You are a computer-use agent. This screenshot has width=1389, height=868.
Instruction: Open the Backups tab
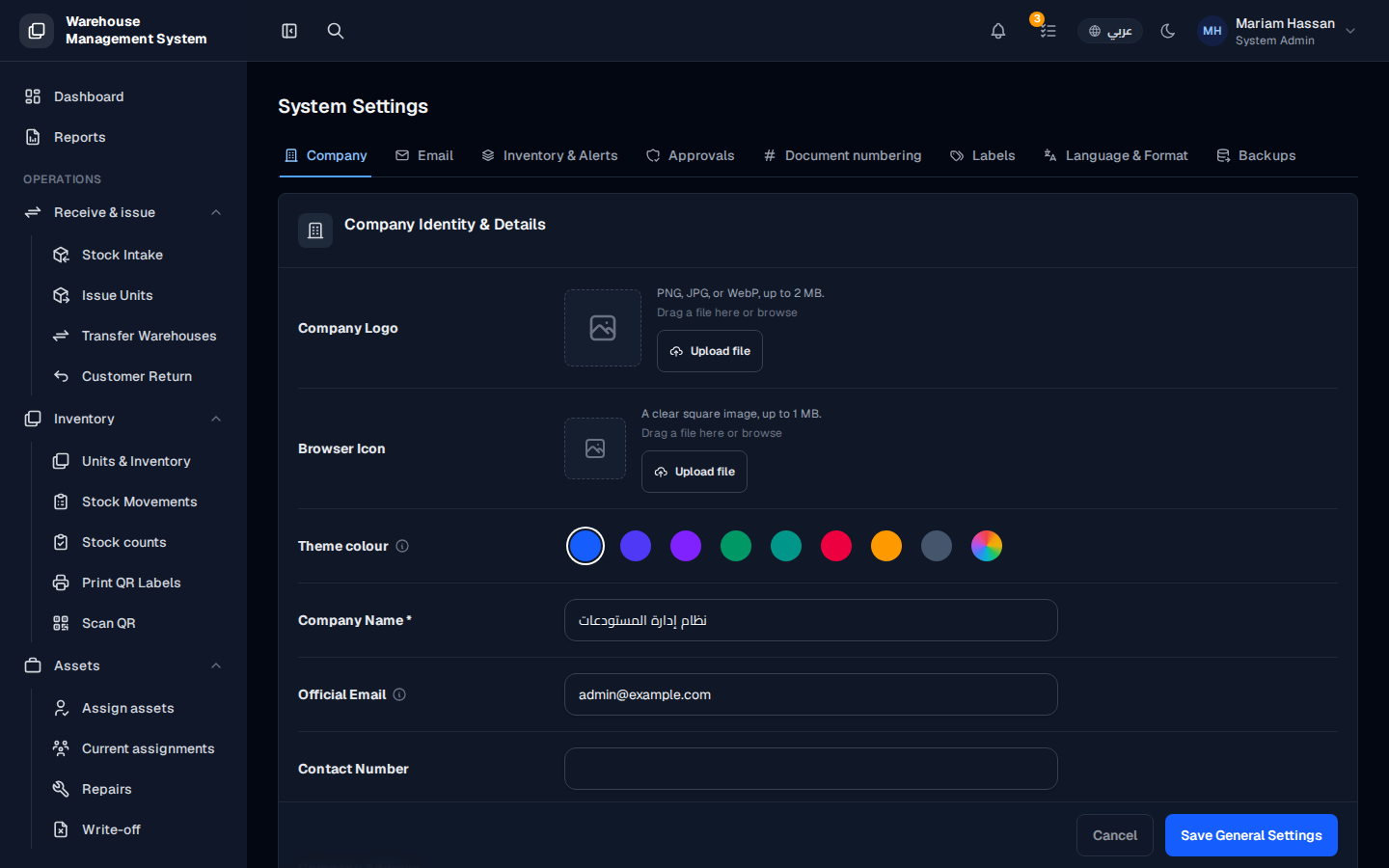[1256, 155]
